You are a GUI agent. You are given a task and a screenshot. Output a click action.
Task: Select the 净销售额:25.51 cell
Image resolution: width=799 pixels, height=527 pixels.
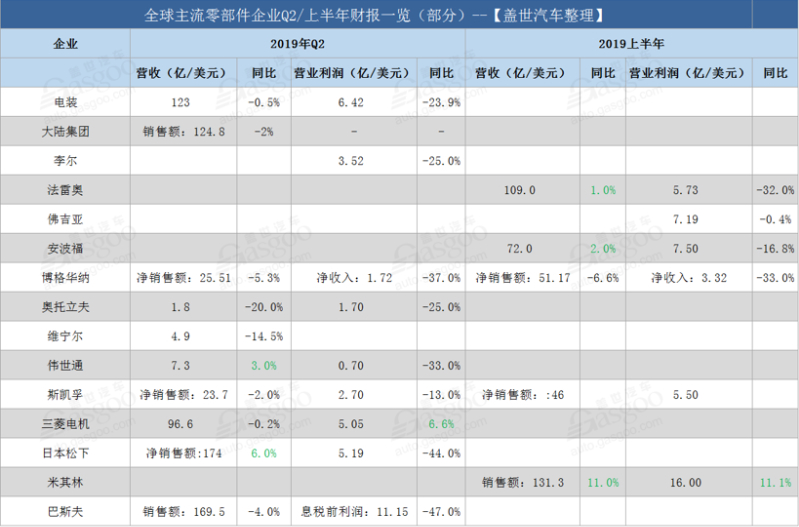[x=181, y=276]
